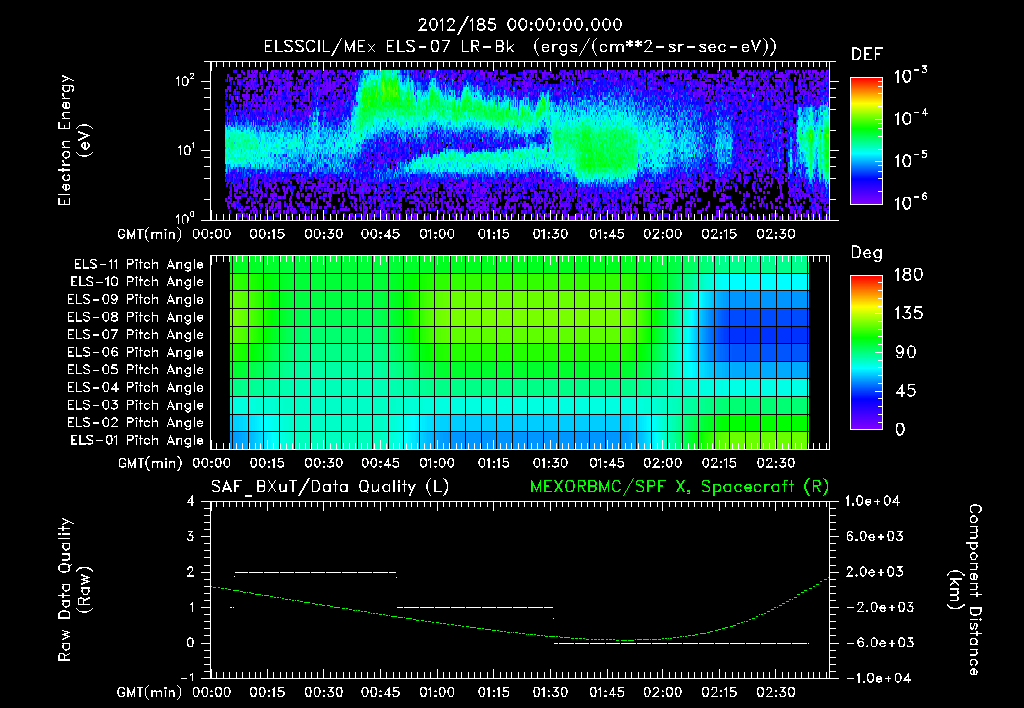Click the 10^1 energy tick label
The height and width of the screenshot is (708, 1024).
[x=185, y=150]
